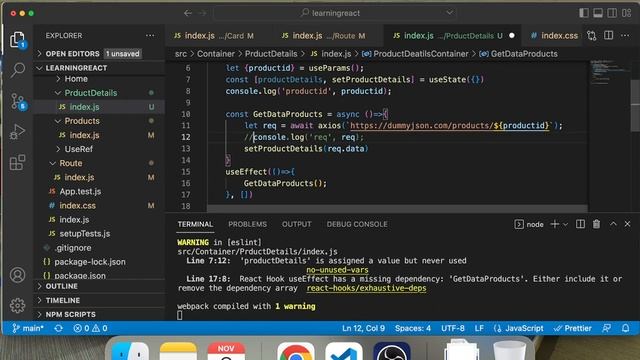Toggle the secondary side bar layout icon
This screenshot has height=360, width=640.
[612, 13]
